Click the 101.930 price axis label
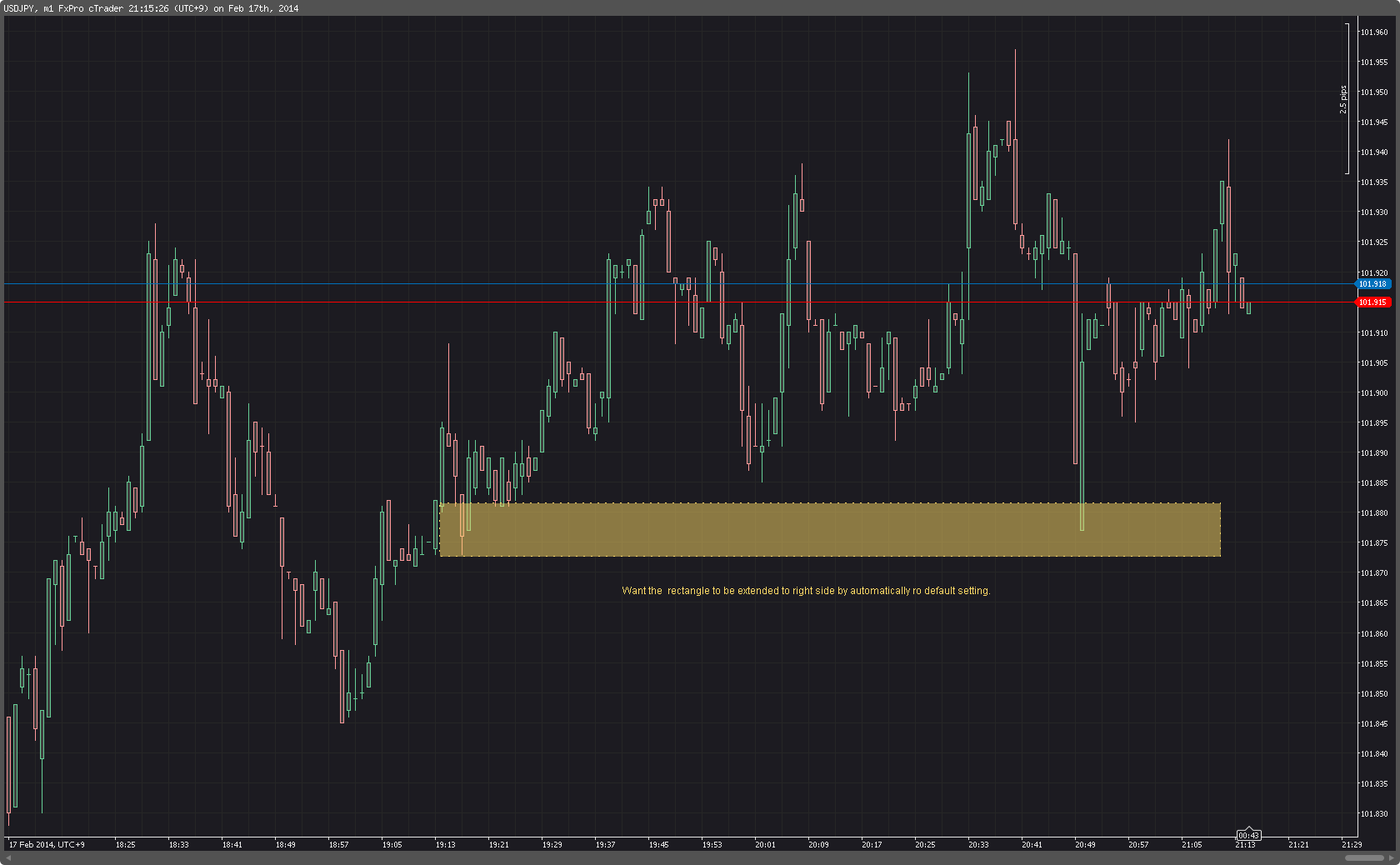This screenshot has width=1400, height=865. (1374, 212)
